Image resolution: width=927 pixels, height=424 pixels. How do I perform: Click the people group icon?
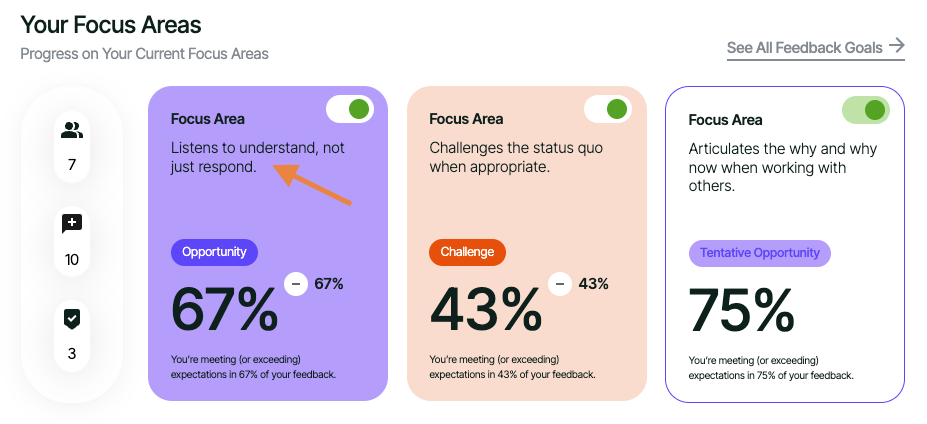[71, 130]
